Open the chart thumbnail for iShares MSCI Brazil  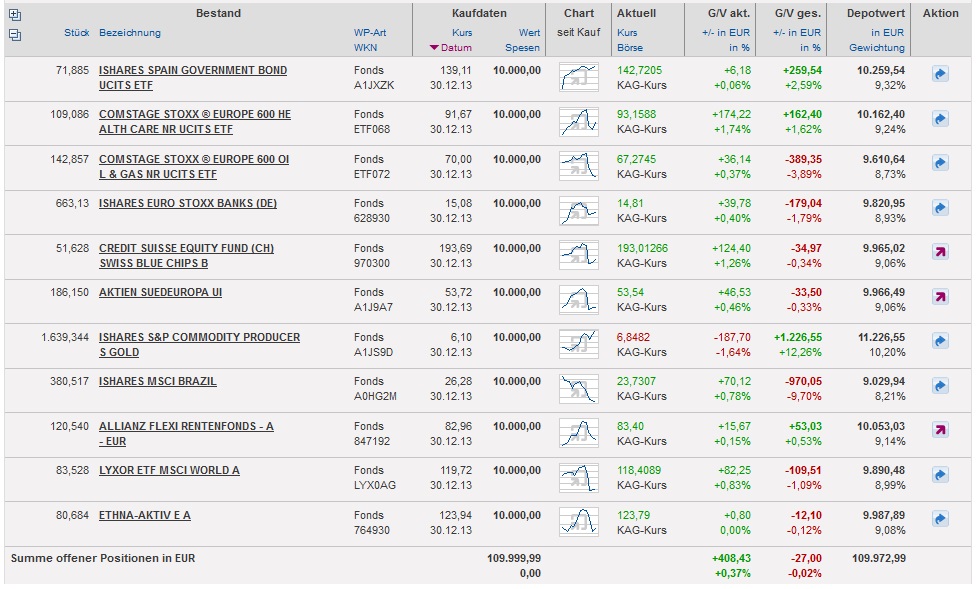point(578,389)
